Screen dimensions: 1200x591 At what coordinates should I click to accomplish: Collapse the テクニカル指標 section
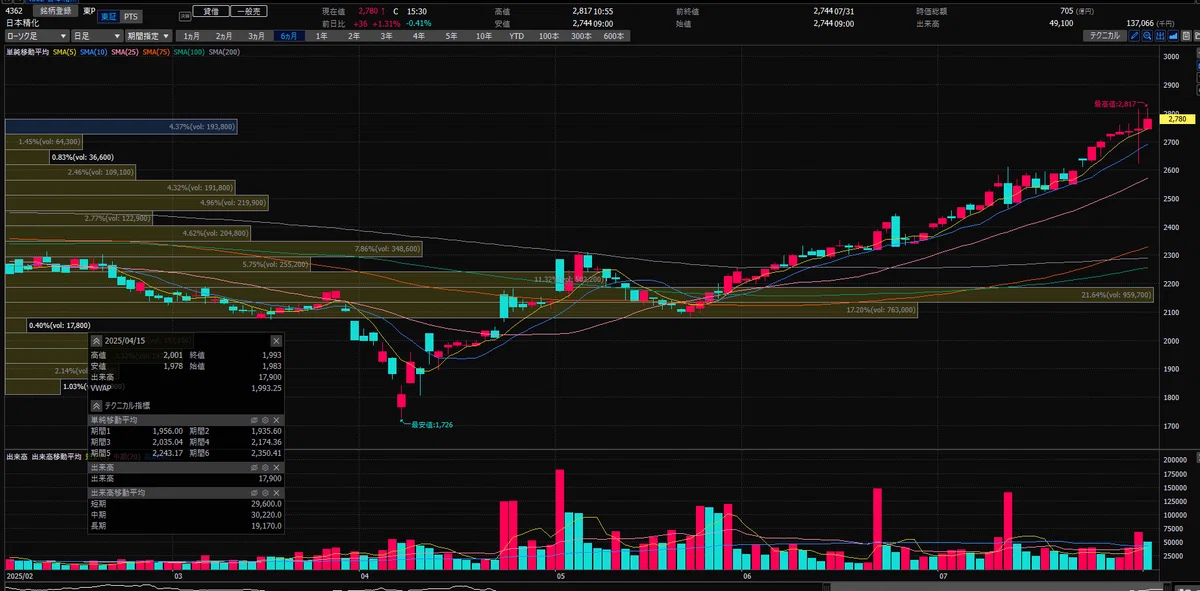pyautogui.click(x=97, y=405)
